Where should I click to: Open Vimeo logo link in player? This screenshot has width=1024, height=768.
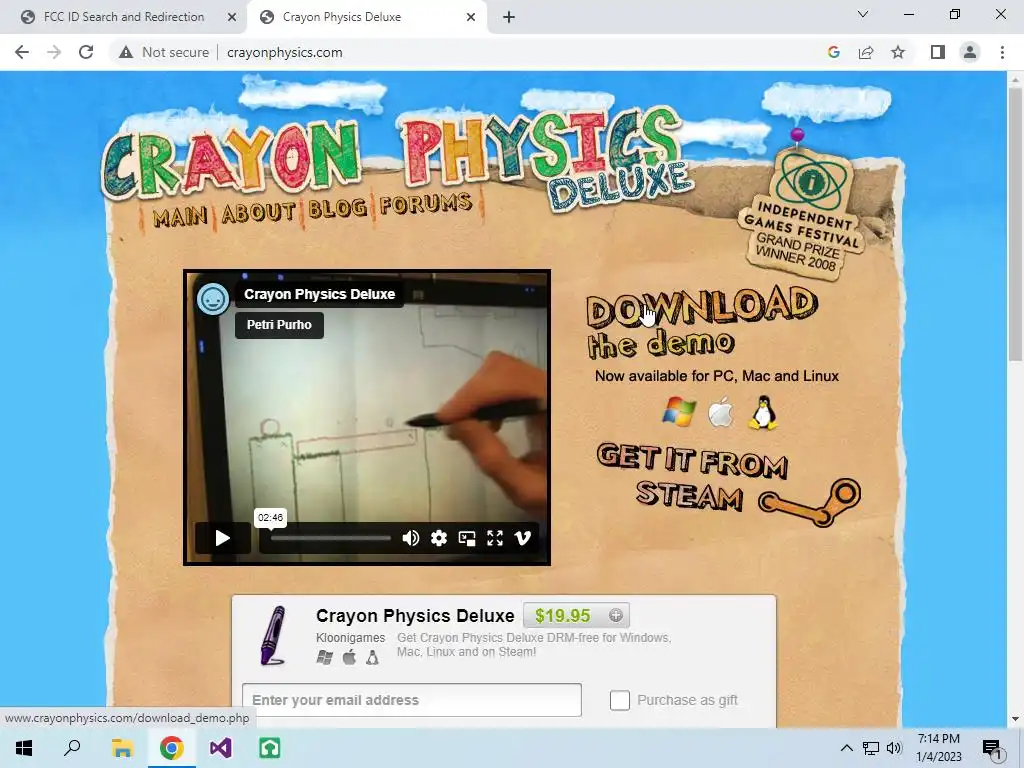[523, 538]
